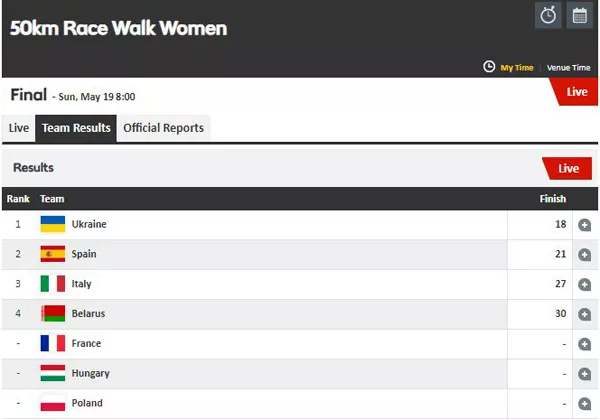This screenshot has width=600, height=420.
Task: Click the Italy flag icon
Action: pos(53,284)
